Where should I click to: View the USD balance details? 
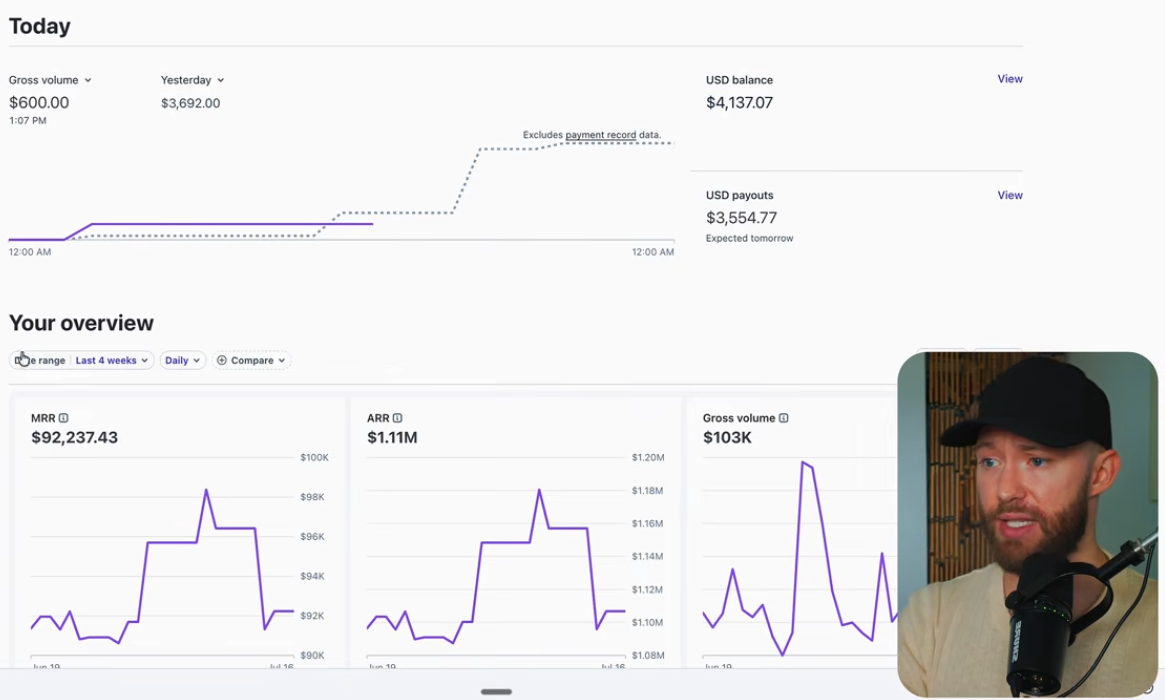[1010, 79]
